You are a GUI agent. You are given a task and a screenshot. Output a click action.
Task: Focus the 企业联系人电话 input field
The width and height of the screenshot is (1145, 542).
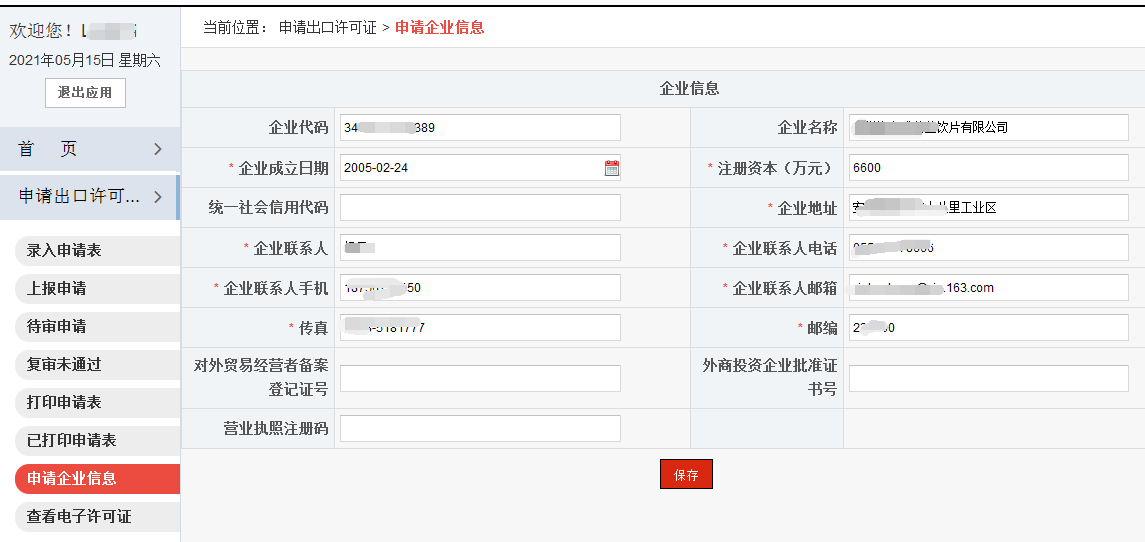[x=989, y=248]
